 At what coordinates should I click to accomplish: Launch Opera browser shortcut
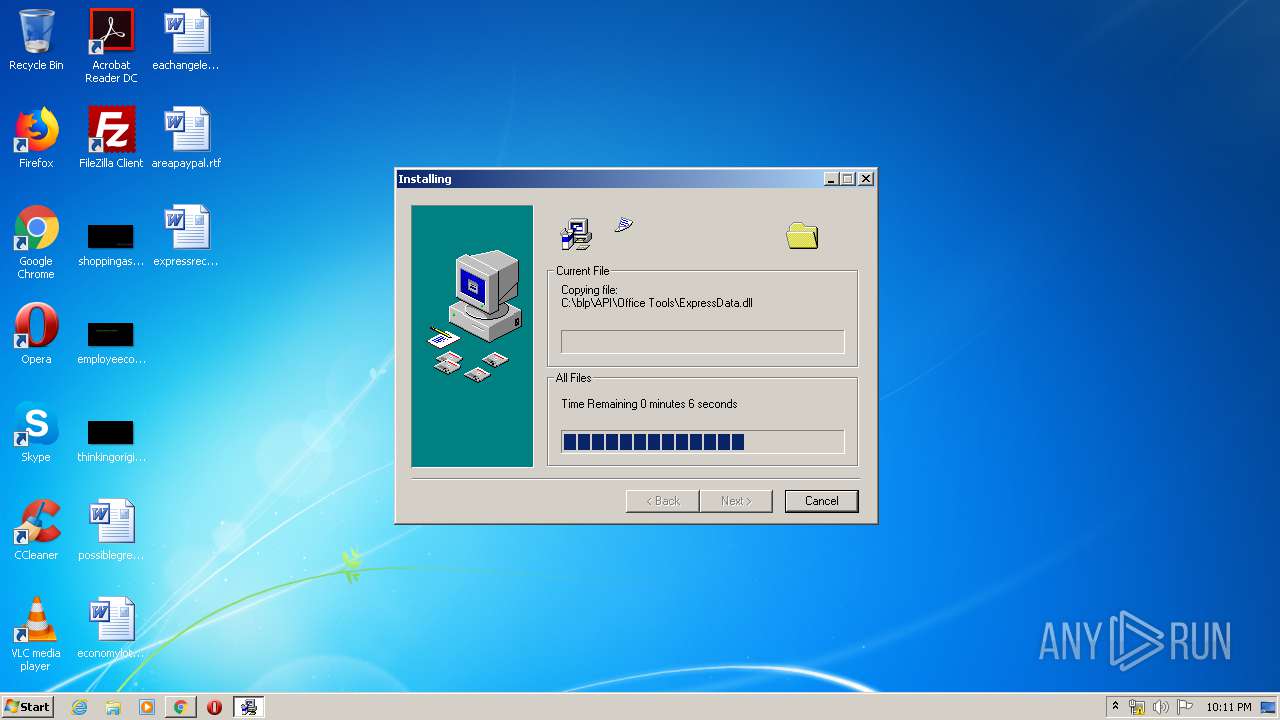tap(36, 334)
